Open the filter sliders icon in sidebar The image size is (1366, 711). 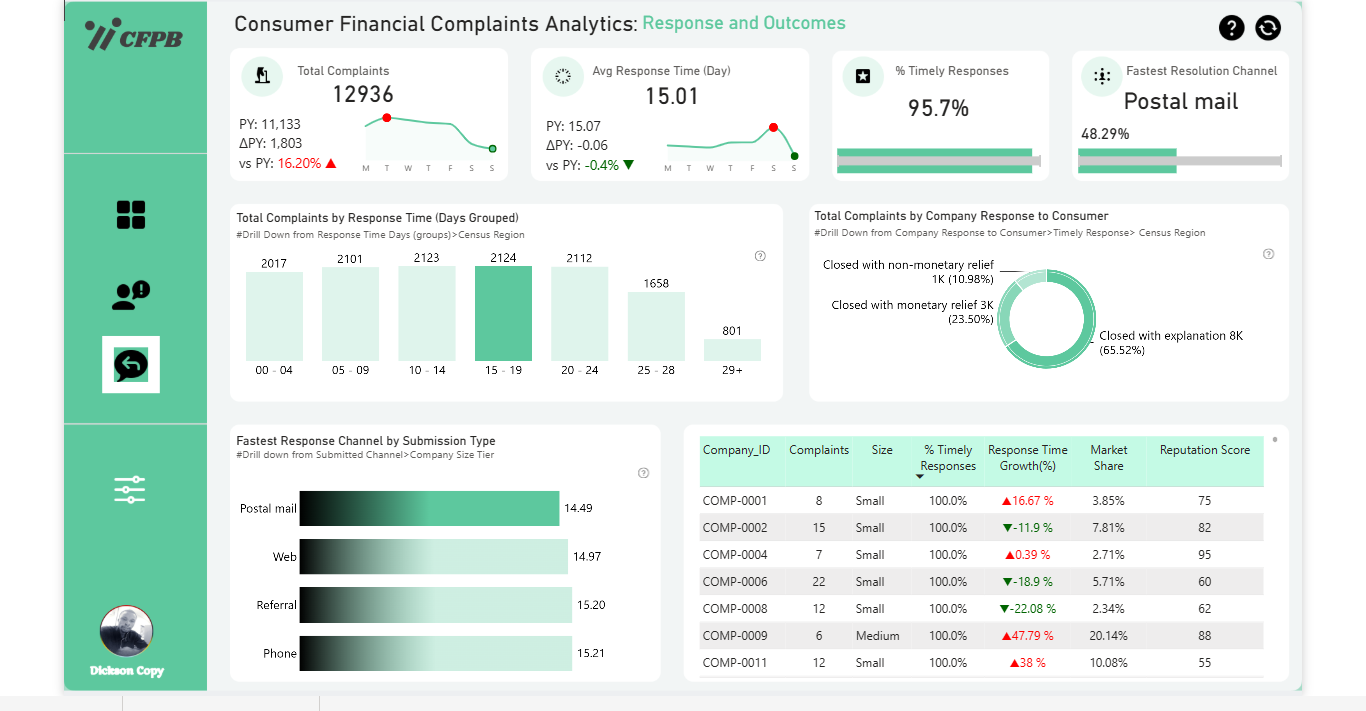(130, 489)
